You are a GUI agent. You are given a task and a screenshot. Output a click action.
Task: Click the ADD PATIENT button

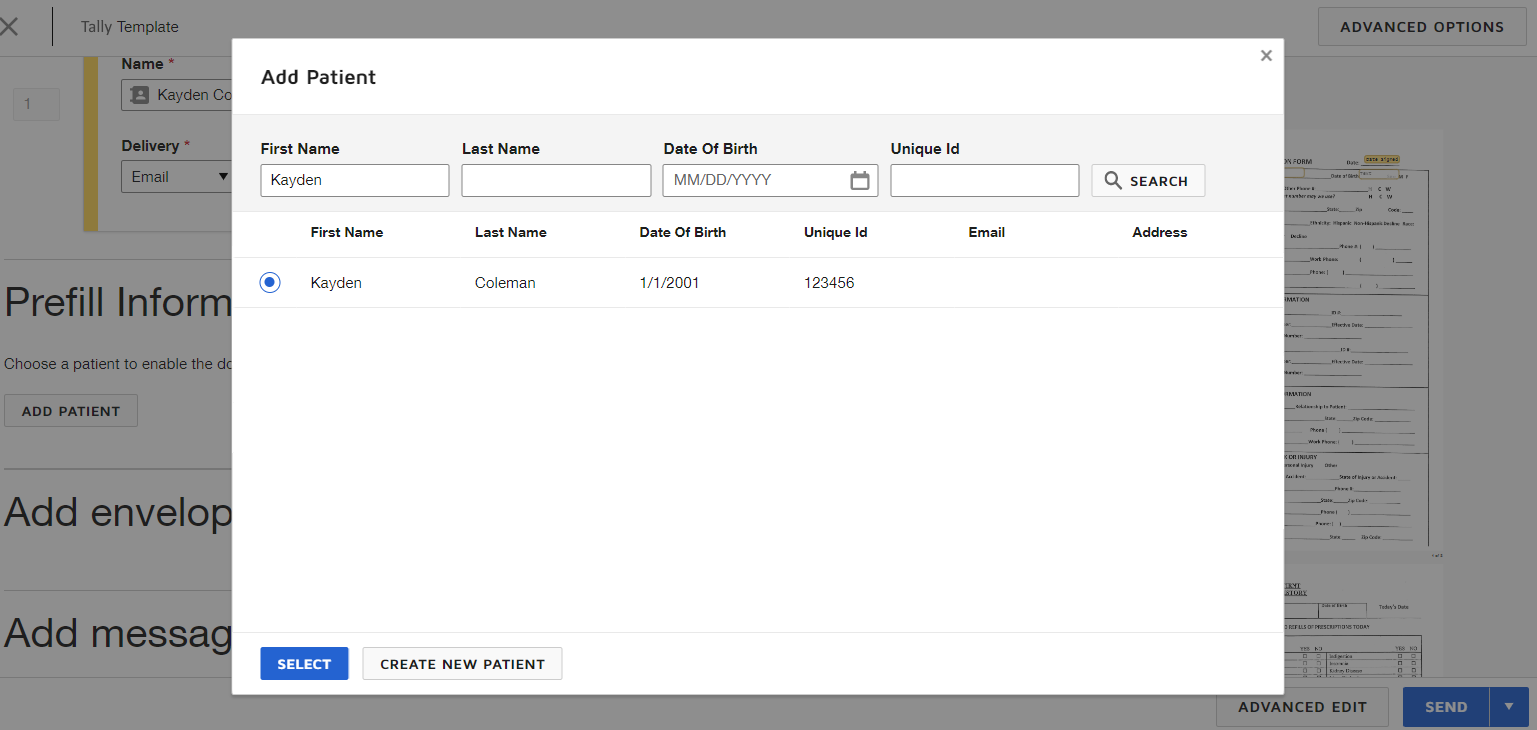coord(70,410)
